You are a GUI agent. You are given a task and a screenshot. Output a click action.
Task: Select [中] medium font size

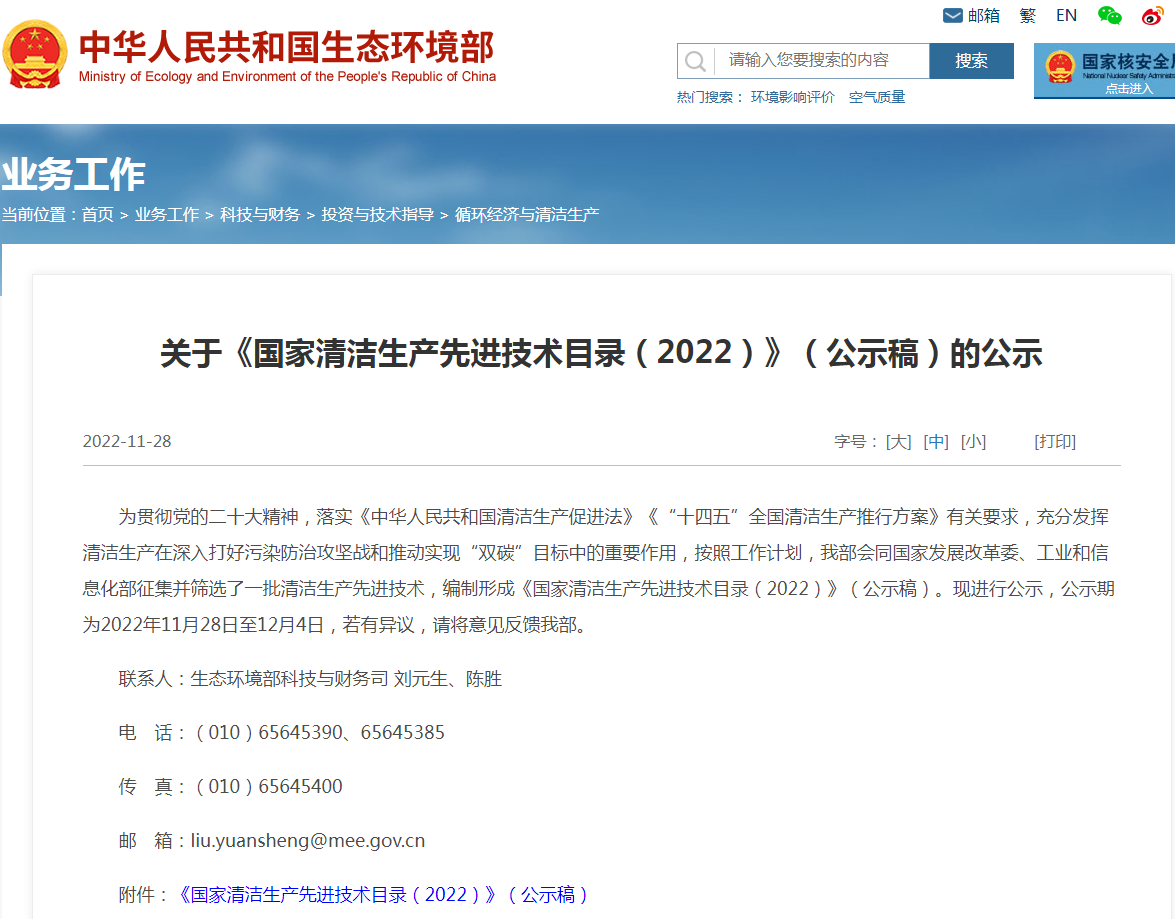point(936,441)
